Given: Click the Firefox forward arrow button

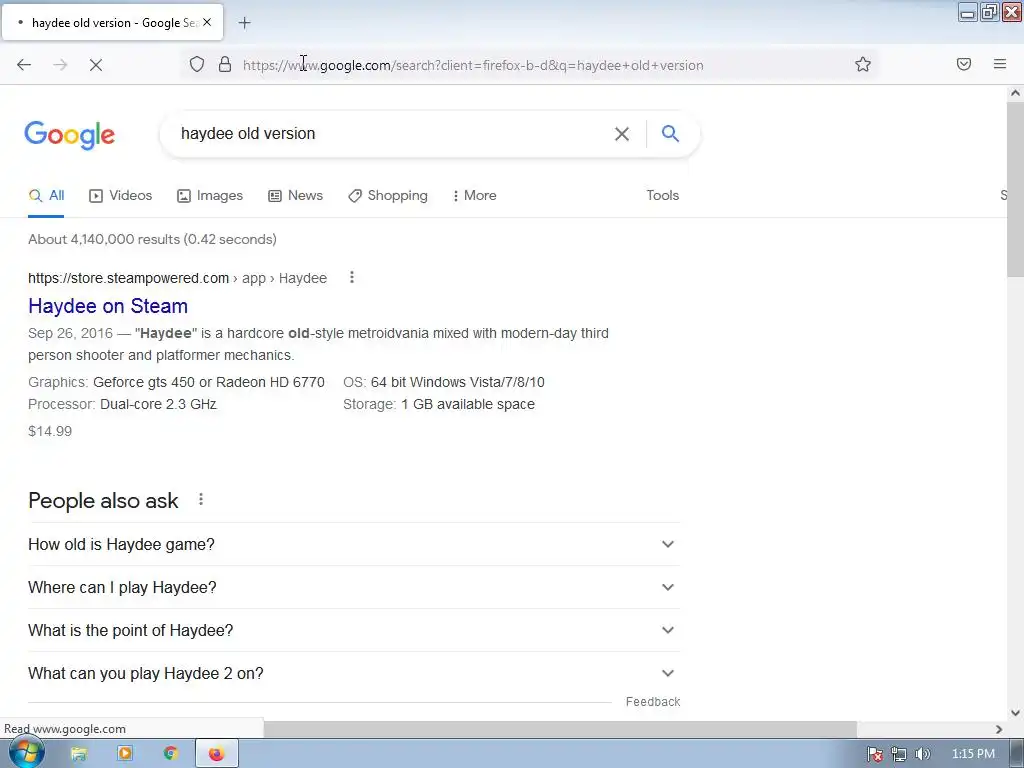Looking at the screenshot, I should tap(60, 65).
